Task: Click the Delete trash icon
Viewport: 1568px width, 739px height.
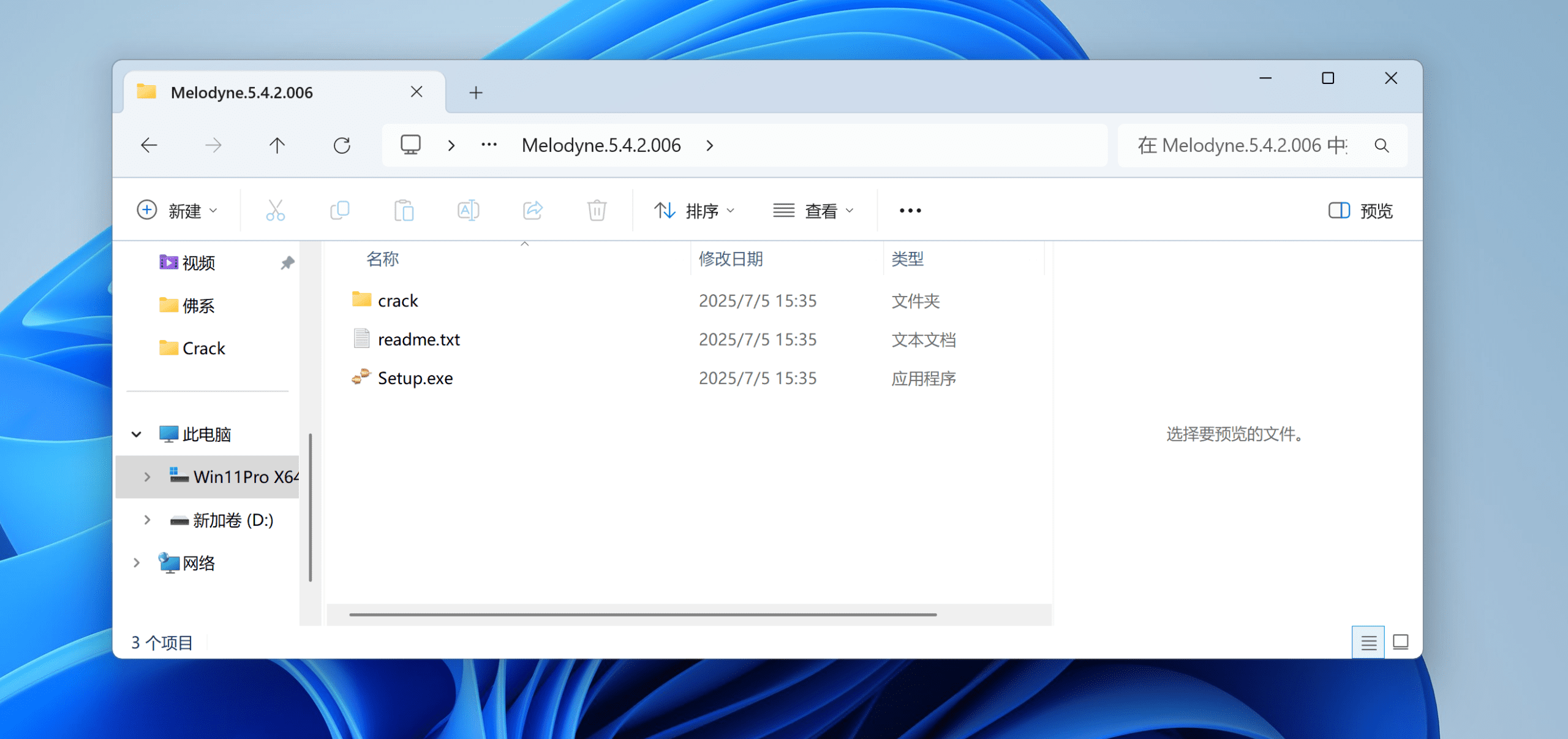Action: tap(597, 210)
